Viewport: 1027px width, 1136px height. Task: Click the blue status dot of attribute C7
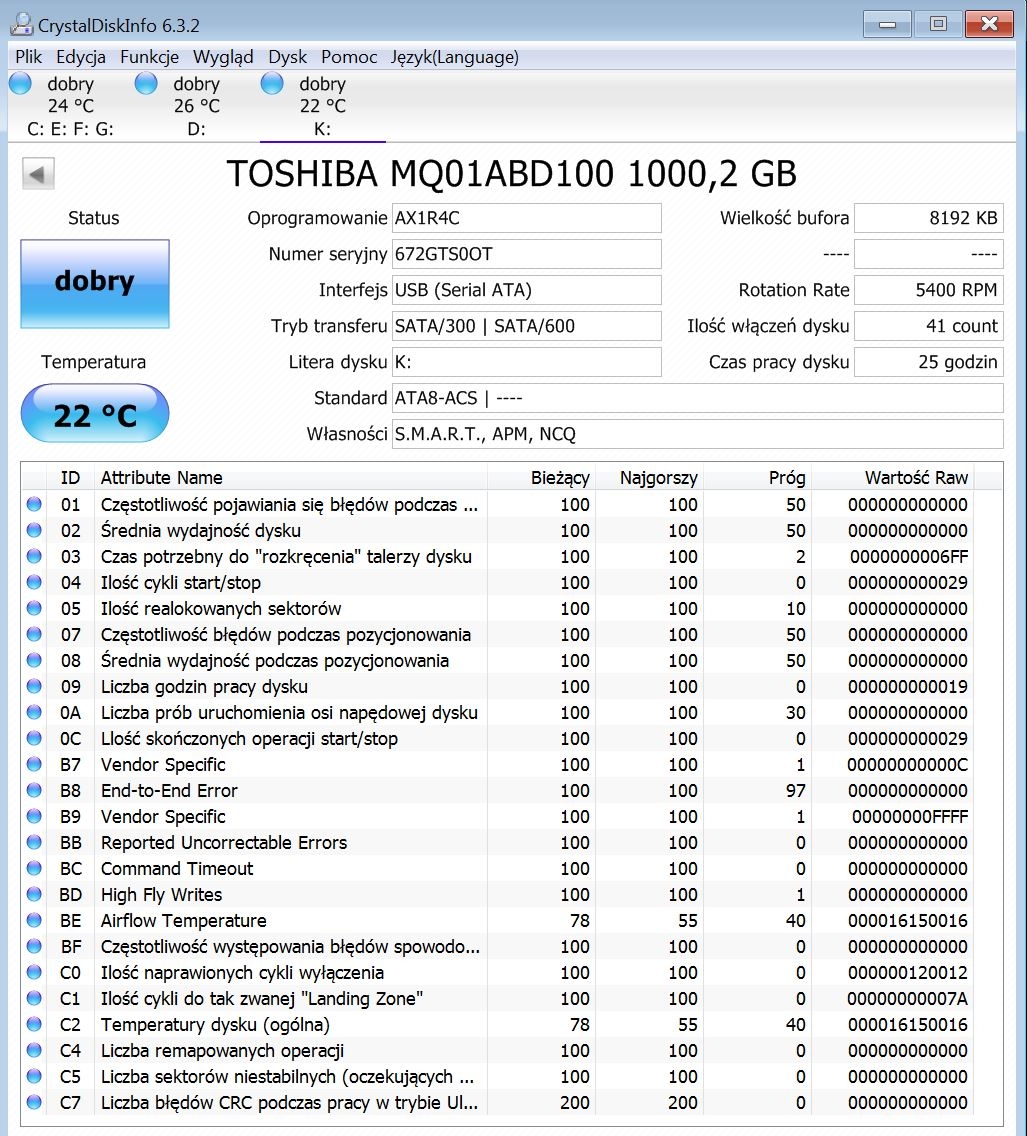34,1103
